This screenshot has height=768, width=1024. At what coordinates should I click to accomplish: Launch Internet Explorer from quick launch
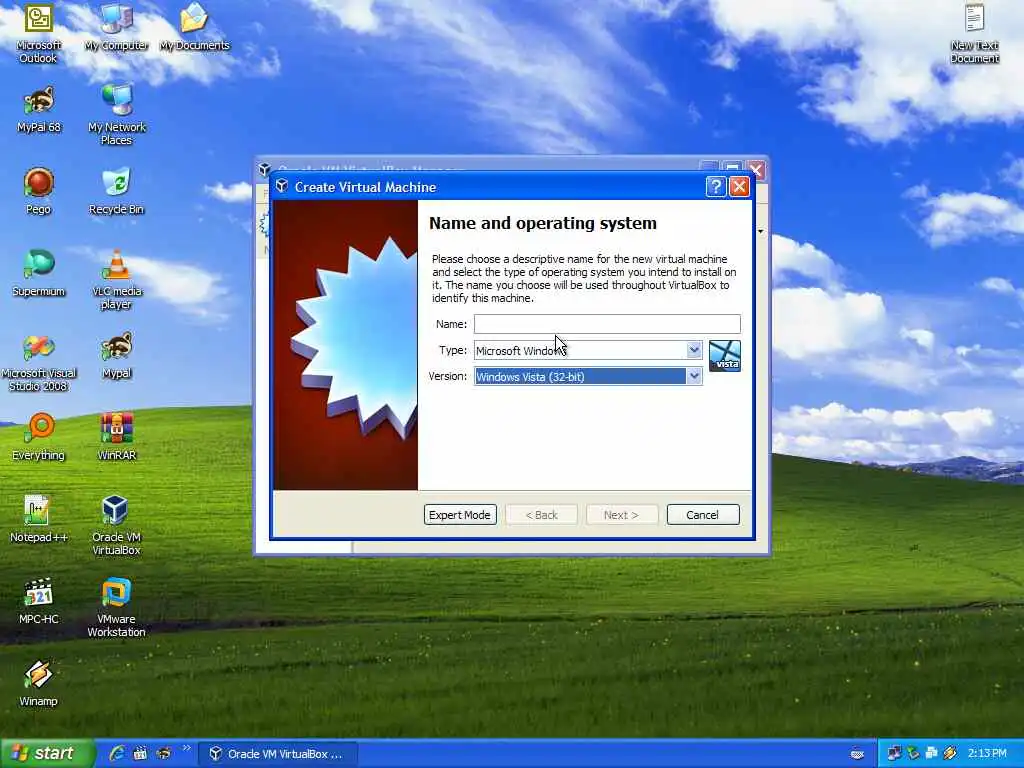tap(116, 753)
